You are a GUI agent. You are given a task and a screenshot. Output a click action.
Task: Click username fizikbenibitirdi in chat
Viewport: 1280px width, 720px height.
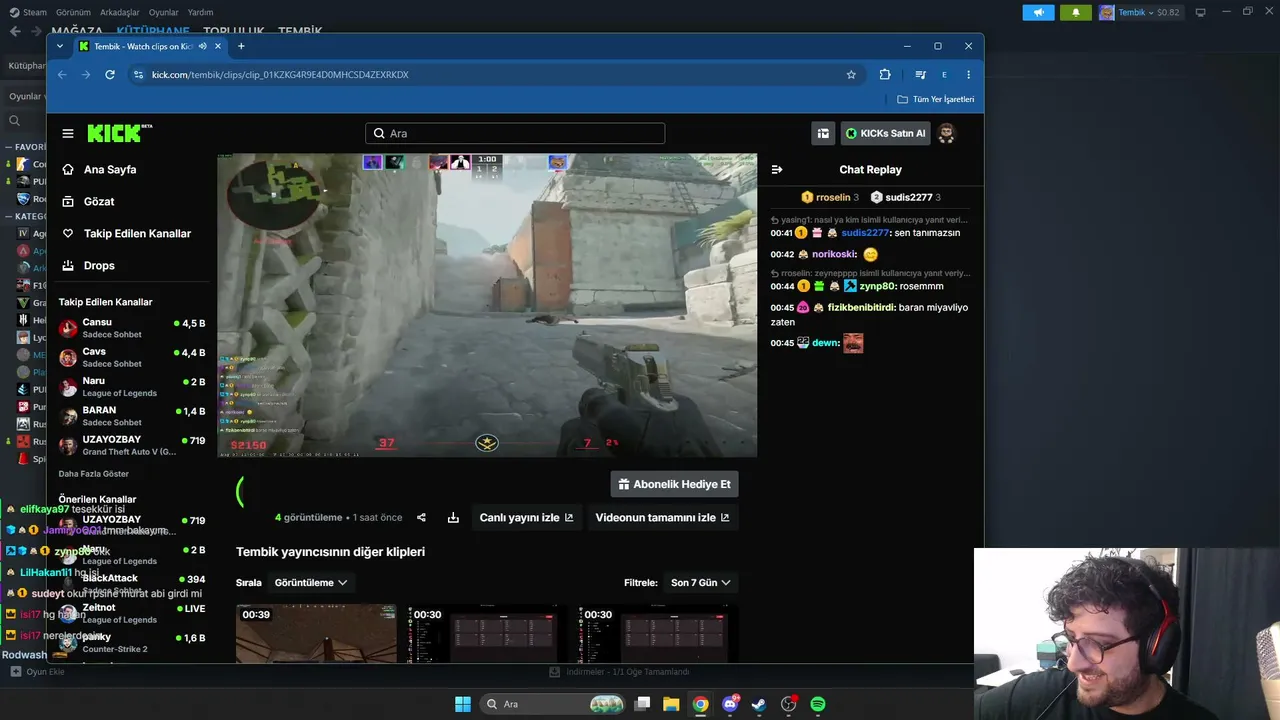point(861,308)
